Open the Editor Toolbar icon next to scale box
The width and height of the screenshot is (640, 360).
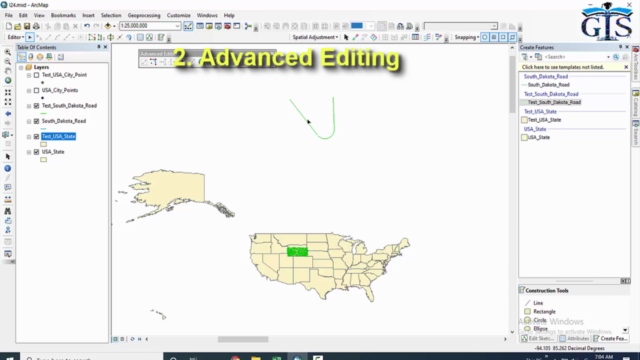pyautogui.click(x=188, y=26)
